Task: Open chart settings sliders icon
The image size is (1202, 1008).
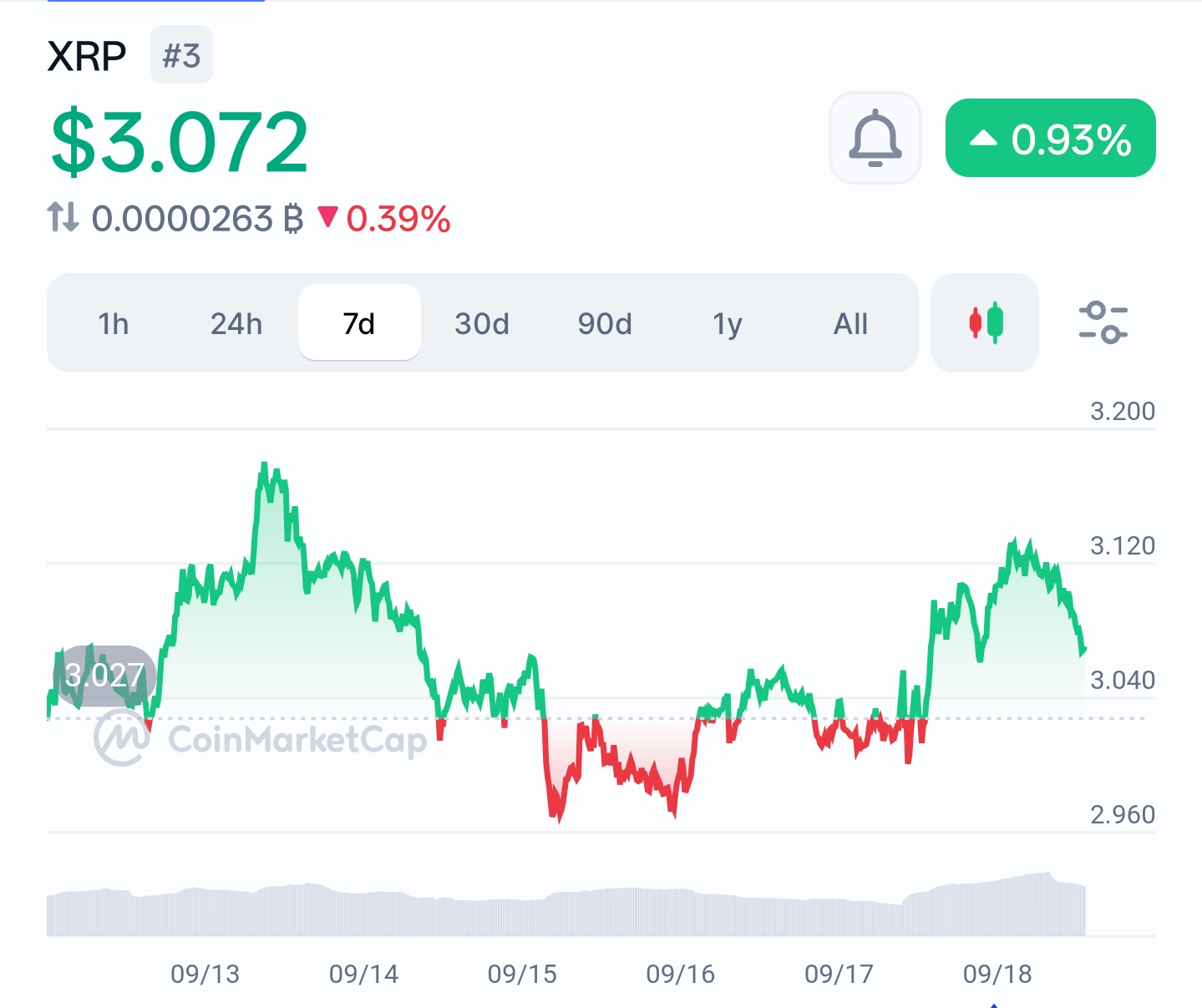Action: 1103,322
